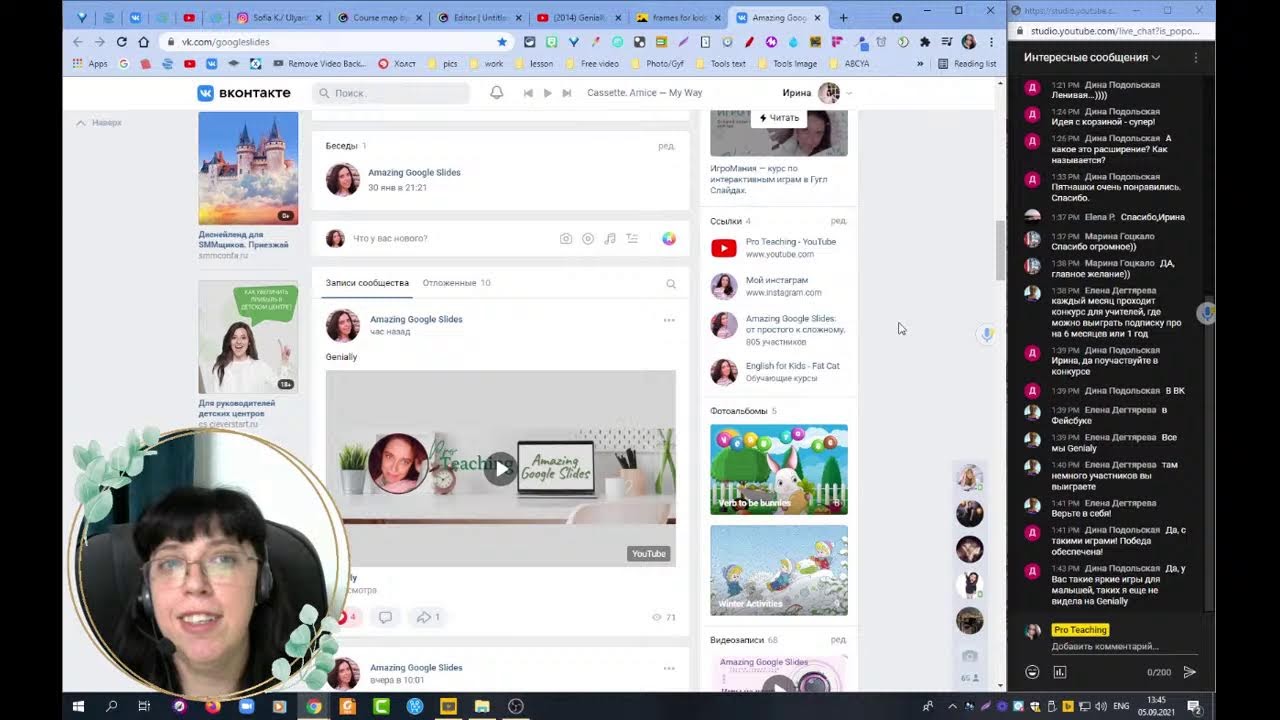Open the emoji picker in chat
The image size is (1280, 720).
[1032, 672]
